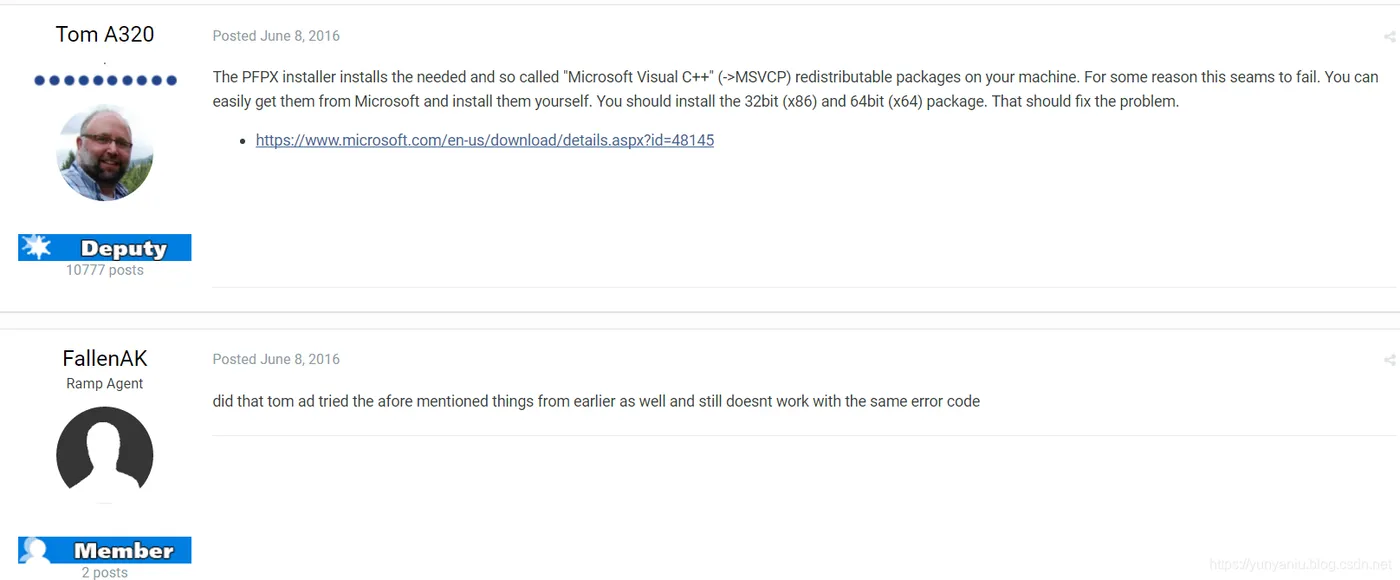
Task: Click the person icon on Member badge
Action: tap(36, 550)
